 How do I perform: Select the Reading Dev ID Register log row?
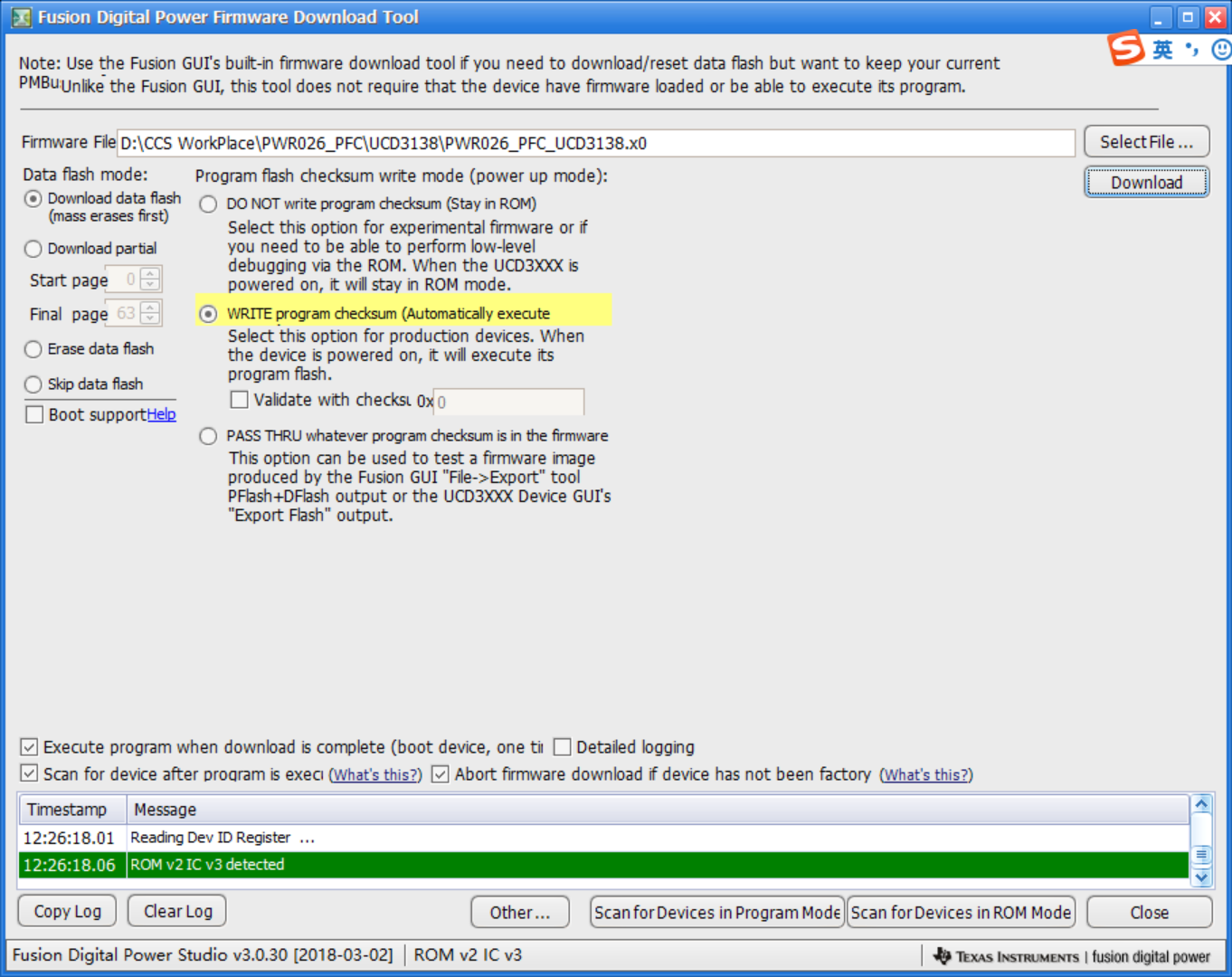[x=603, y=838]
